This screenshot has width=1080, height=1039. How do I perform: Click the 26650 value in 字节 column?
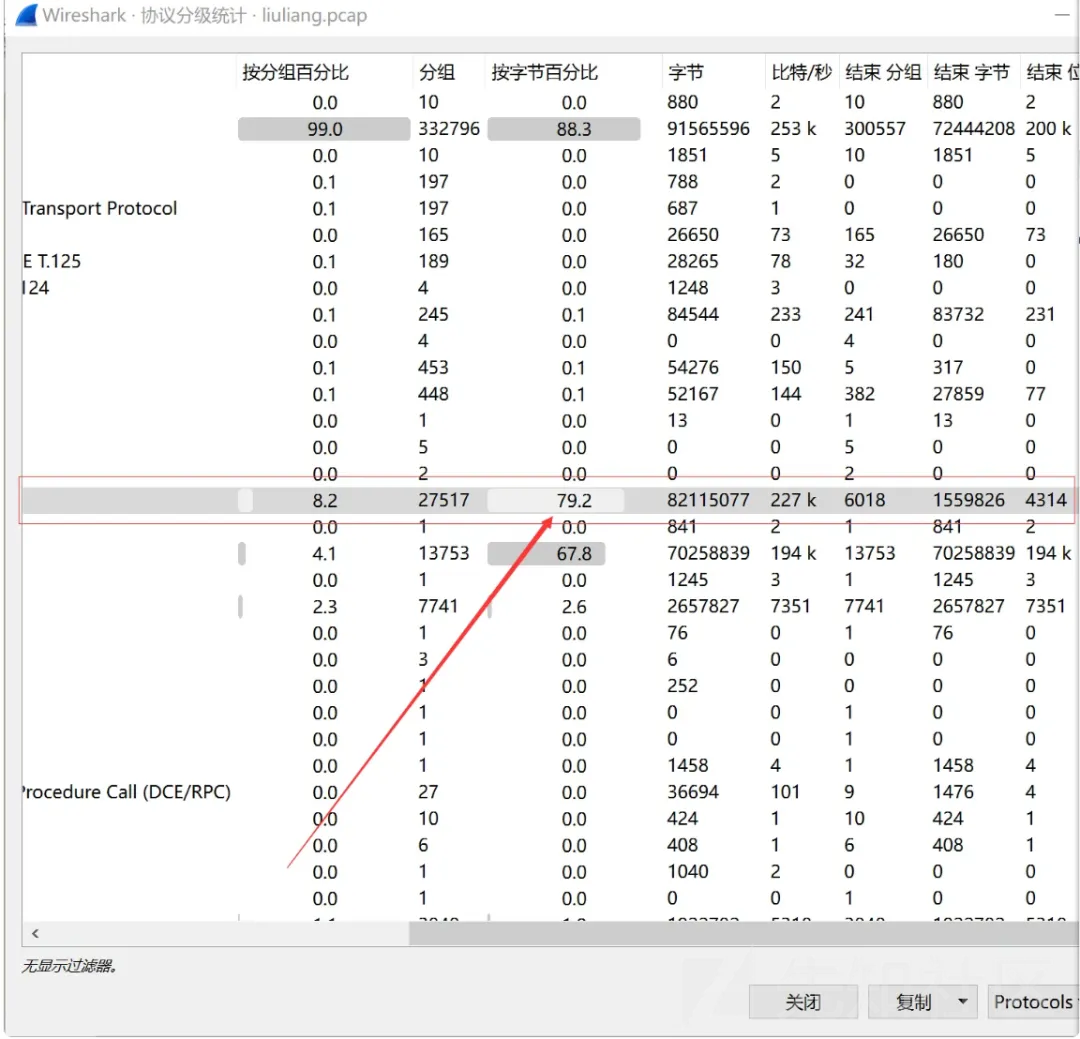click(x=693, y=235)
